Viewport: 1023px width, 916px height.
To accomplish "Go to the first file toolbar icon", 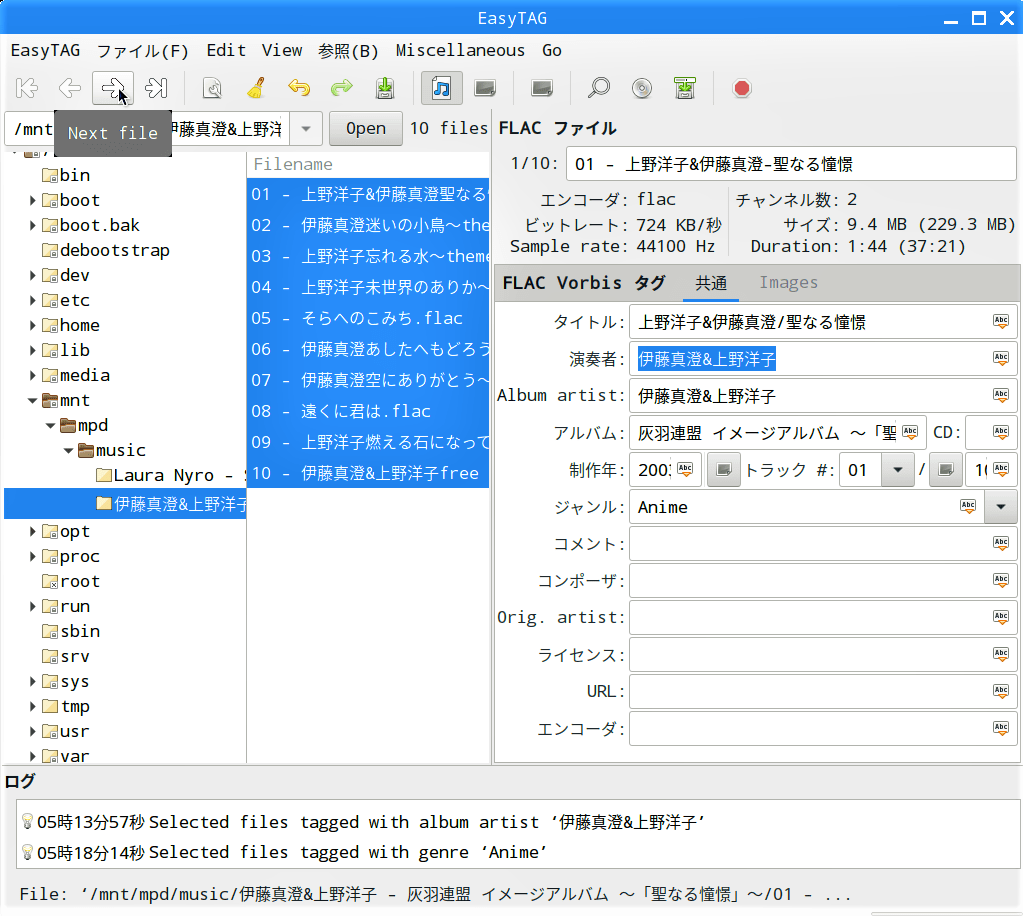I will (x=27, y=88).
